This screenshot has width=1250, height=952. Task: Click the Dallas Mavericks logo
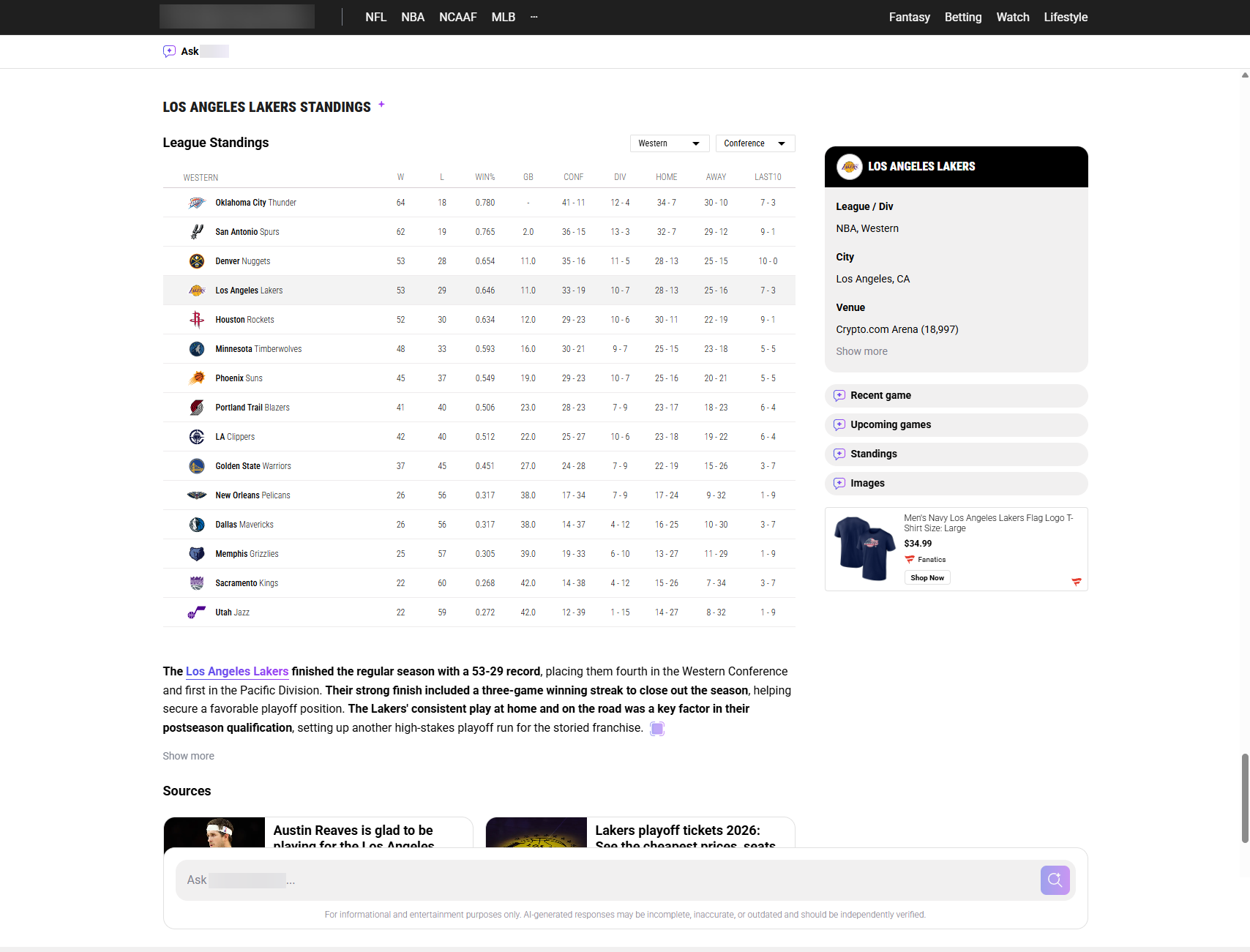tap(197, 525)
